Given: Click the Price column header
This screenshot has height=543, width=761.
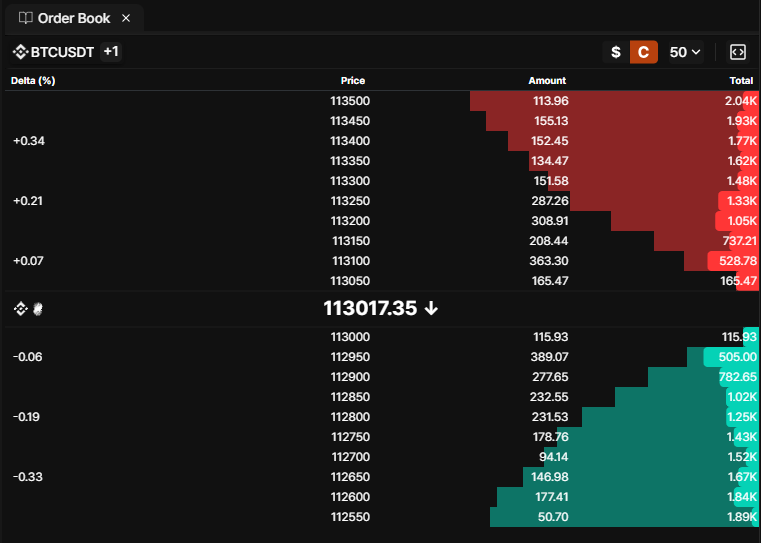Looking at the screenshot, I should [x=352, y=81].
